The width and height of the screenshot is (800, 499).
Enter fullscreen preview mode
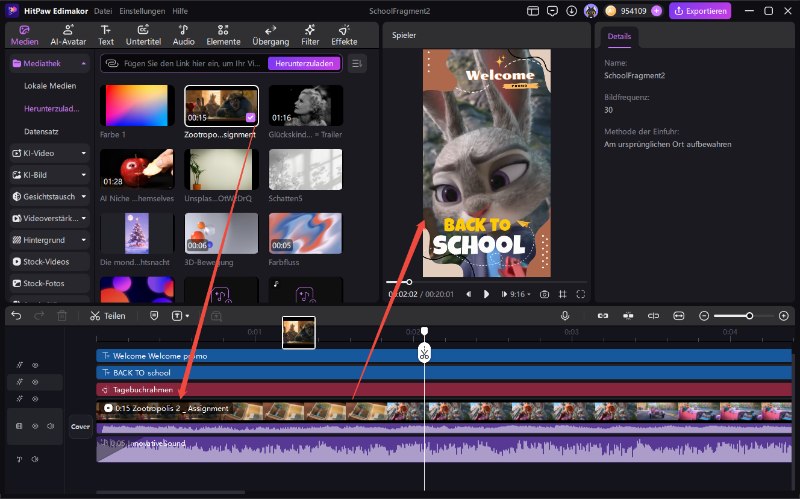point(581,294)
